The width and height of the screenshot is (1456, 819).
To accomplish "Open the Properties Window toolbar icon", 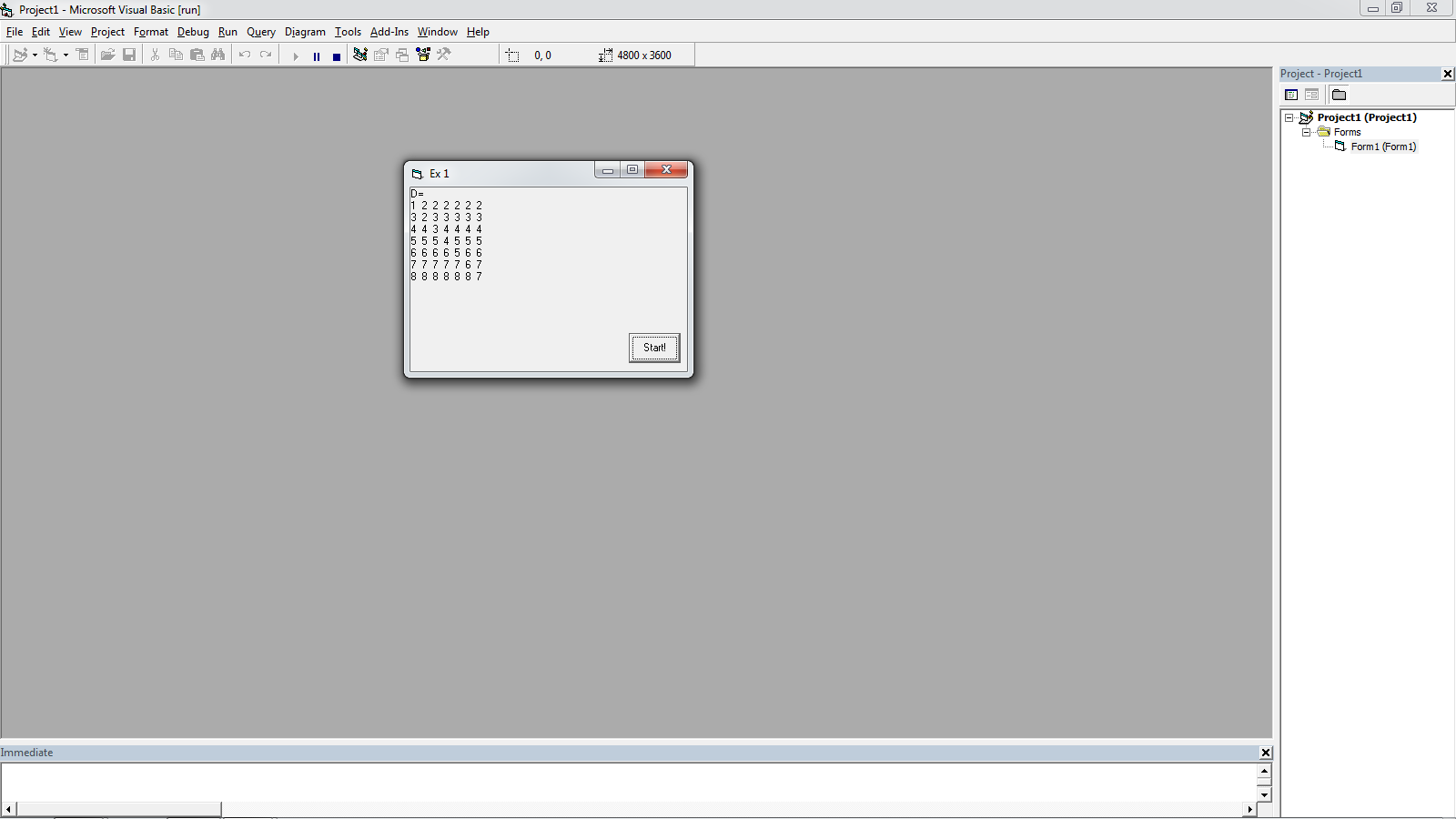I will [381, 56].
